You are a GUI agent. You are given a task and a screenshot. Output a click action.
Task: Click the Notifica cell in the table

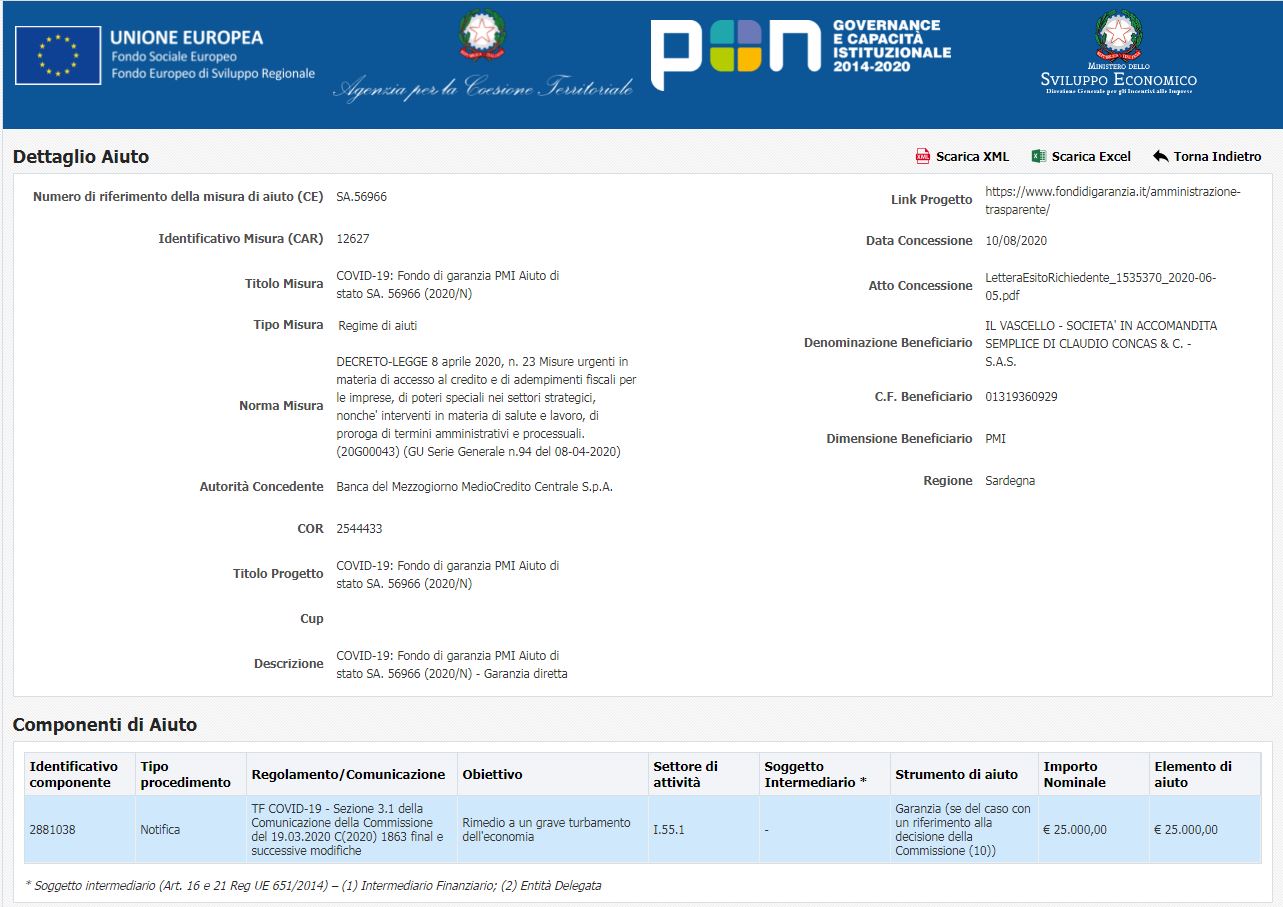(190, 829)
